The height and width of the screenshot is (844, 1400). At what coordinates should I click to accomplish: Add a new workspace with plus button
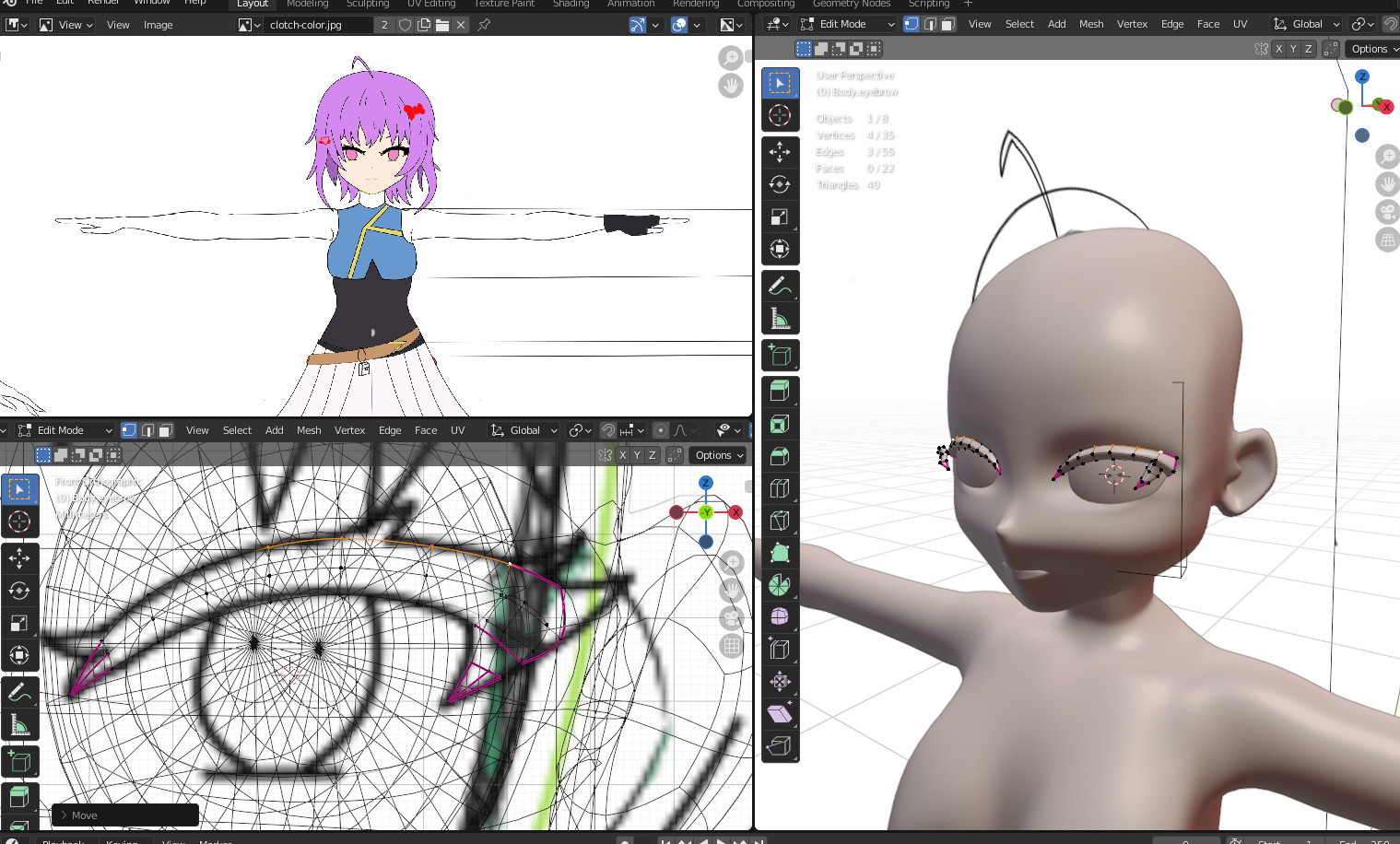click(968, 4)
